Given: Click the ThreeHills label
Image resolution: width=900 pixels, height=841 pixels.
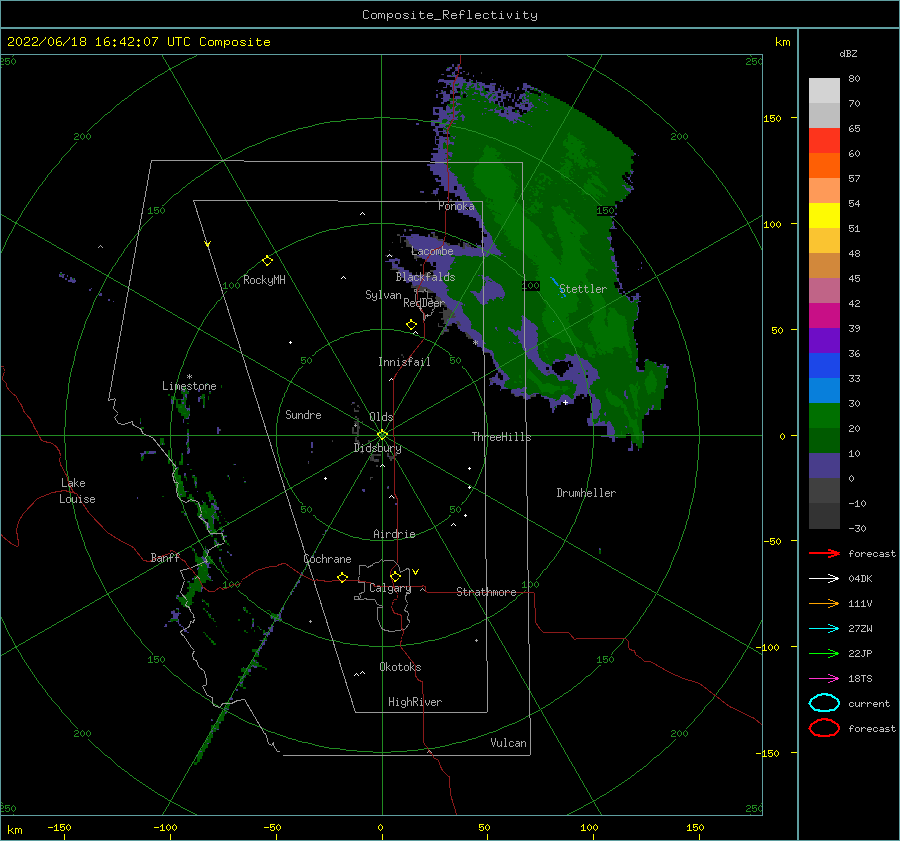Looking at the screenshot, I should tap(501, 437).
